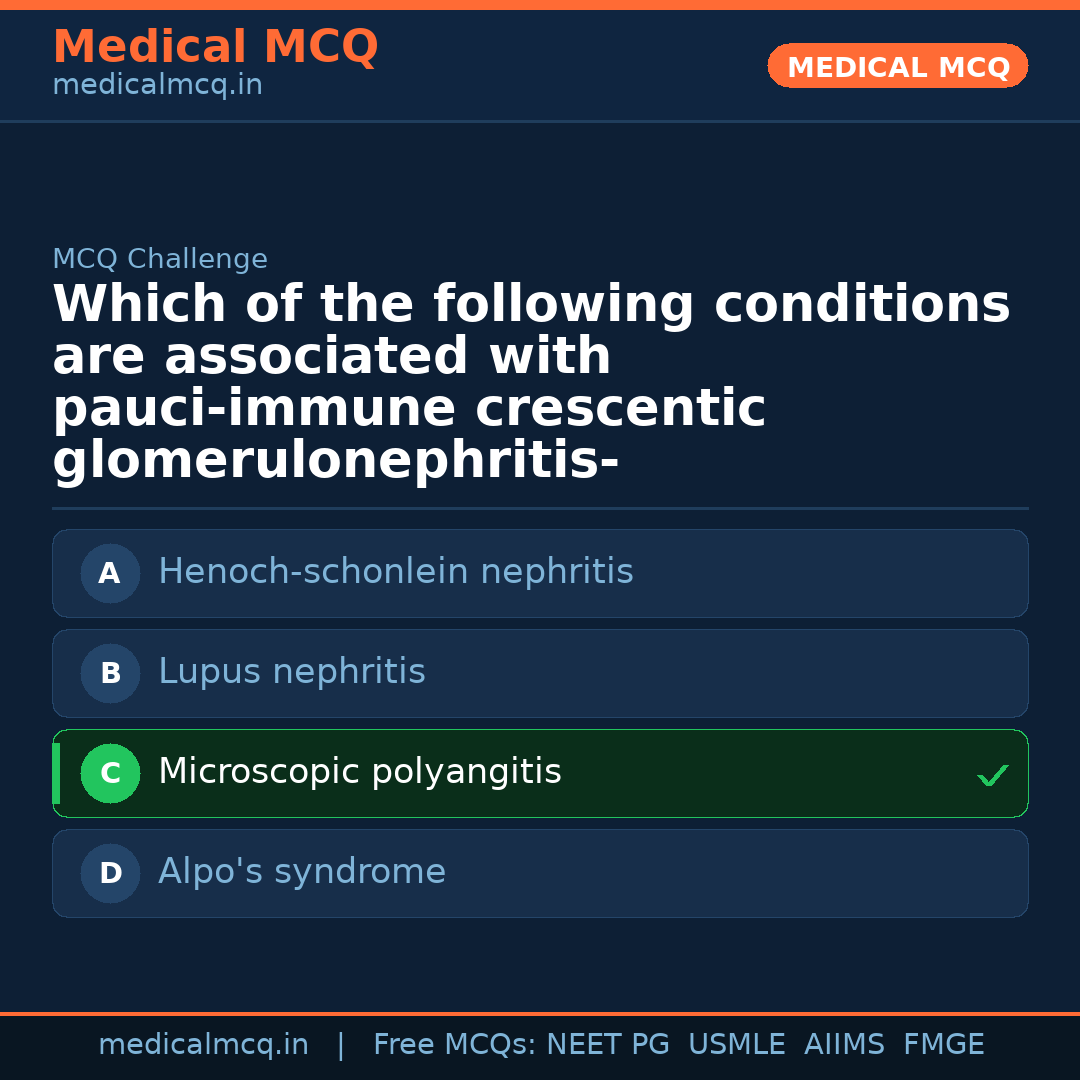
Task: Click the green checkmark on the correct answer
Action: (x=992, y=775)
